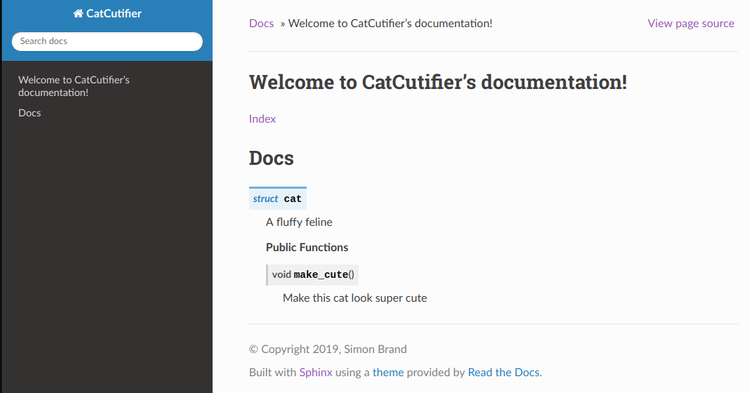Image resolution: width=750 pixels, height=393 pixels.
Task: Open the theme link in the footer
Action: pos(388,372)
